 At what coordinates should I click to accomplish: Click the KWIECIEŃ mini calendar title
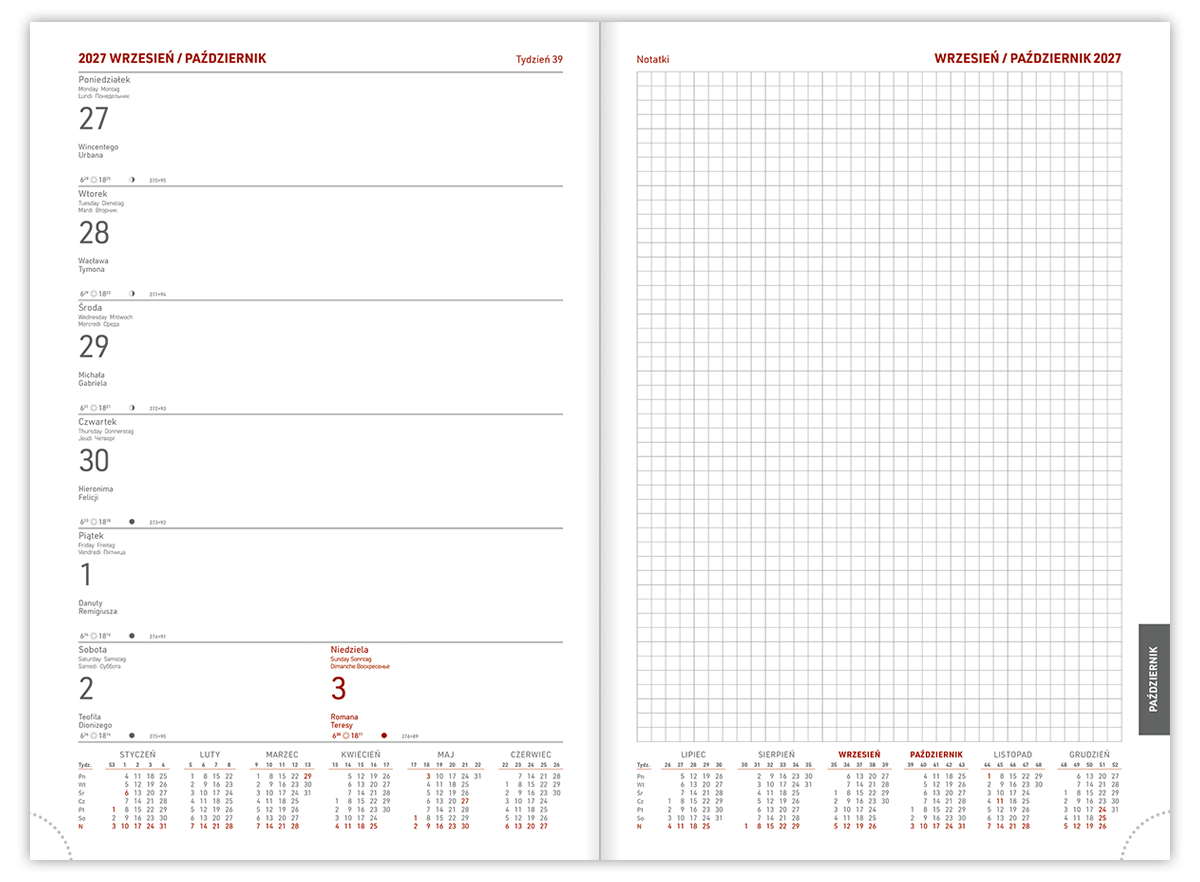(360, 755)
